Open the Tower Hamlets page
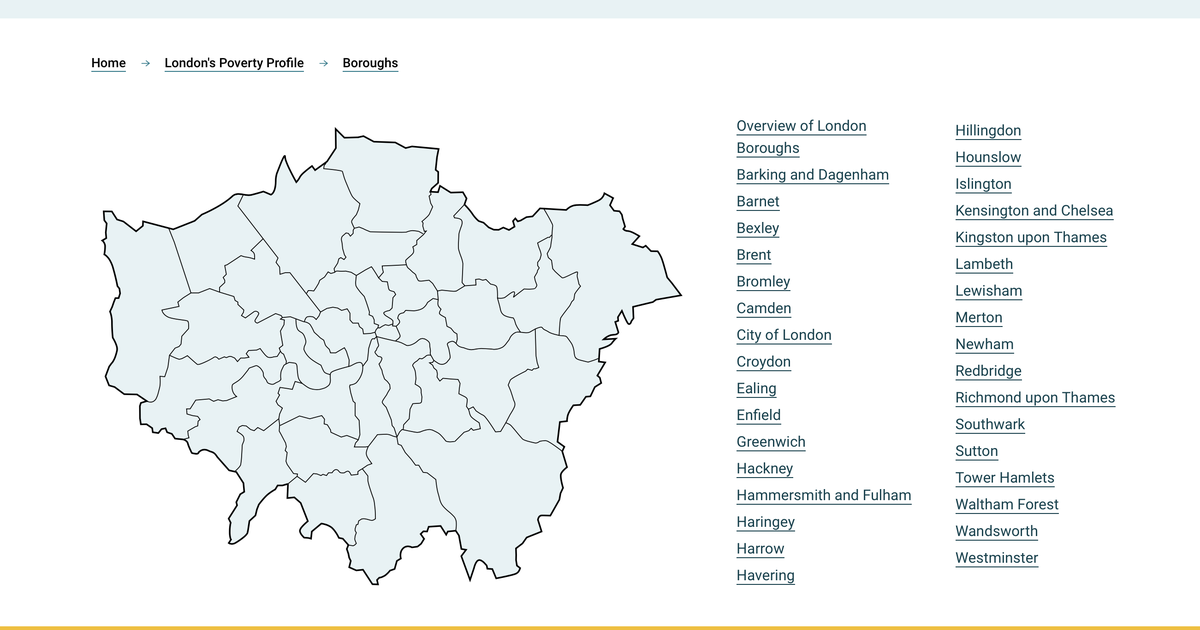The image size is (1200, 630). click(1005, 478)
